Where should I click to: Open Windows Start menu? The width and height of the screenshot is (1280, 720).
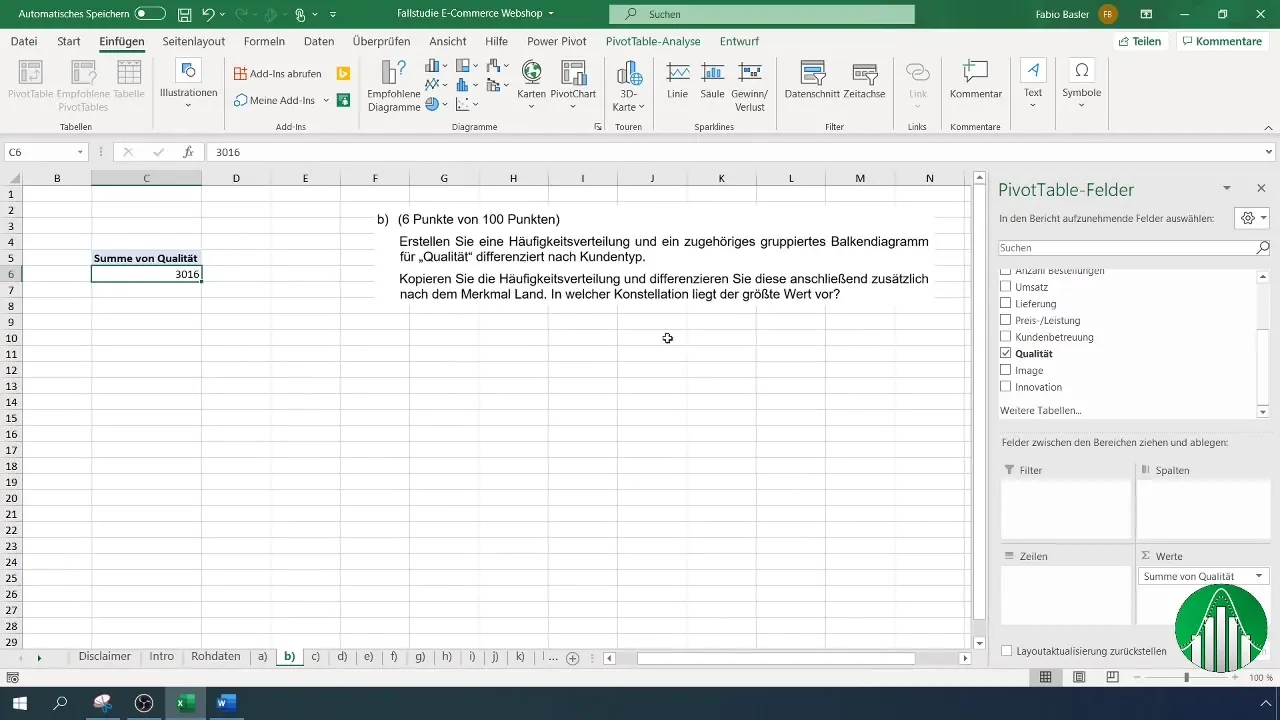coord(19,703)
